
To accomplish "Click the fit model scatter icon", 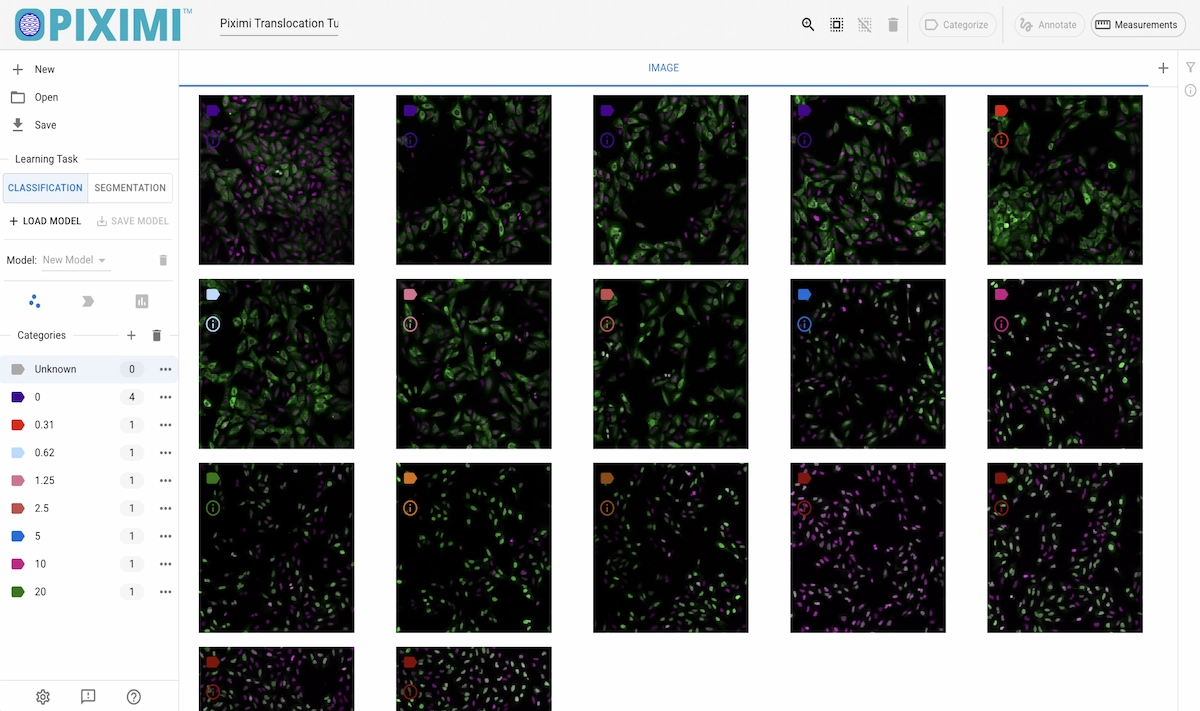I will [35, 301].
